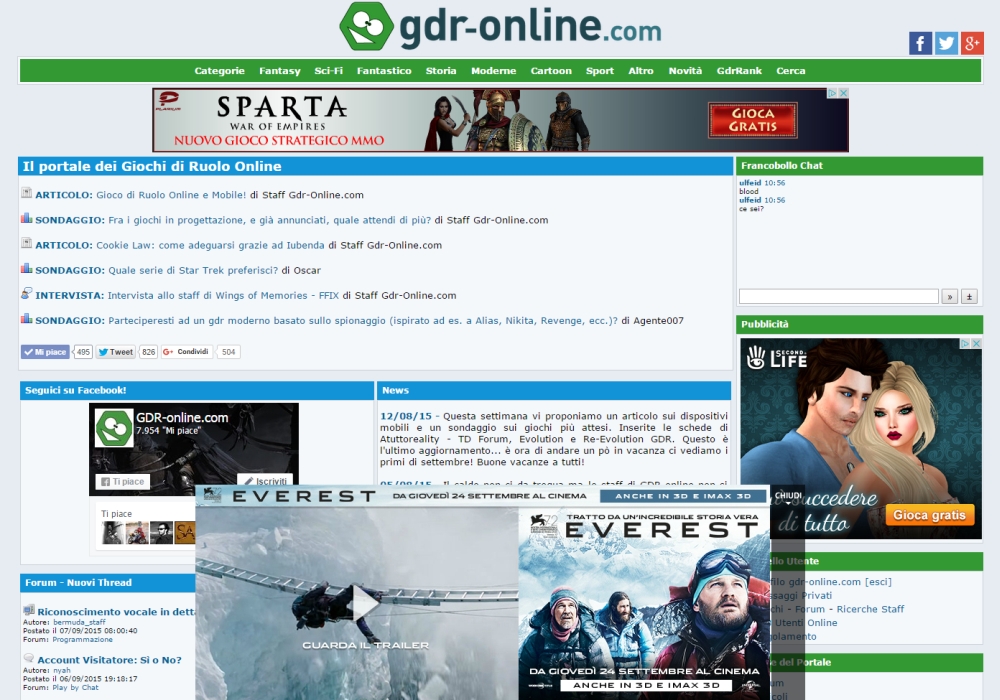Open Novità menu item

685,71
